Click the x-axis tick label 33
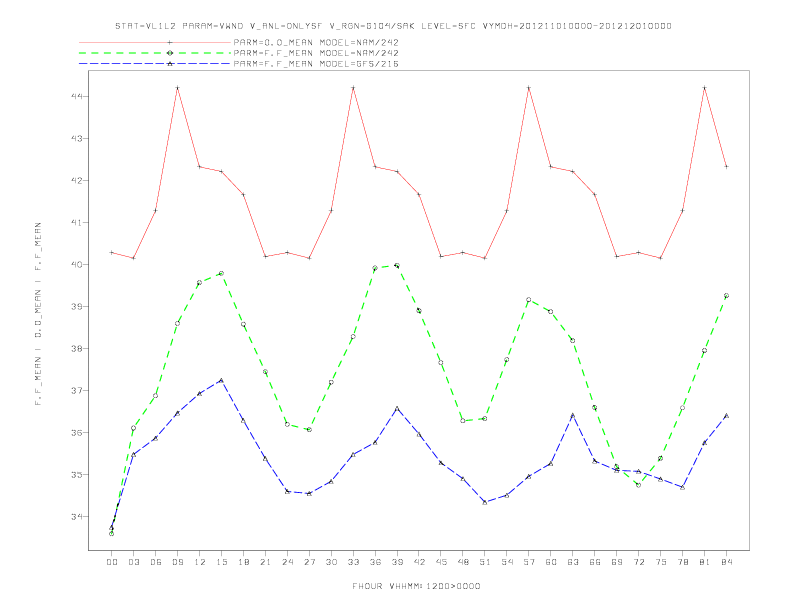The width and height of the screenshot is (792, 612). [353, 562]
